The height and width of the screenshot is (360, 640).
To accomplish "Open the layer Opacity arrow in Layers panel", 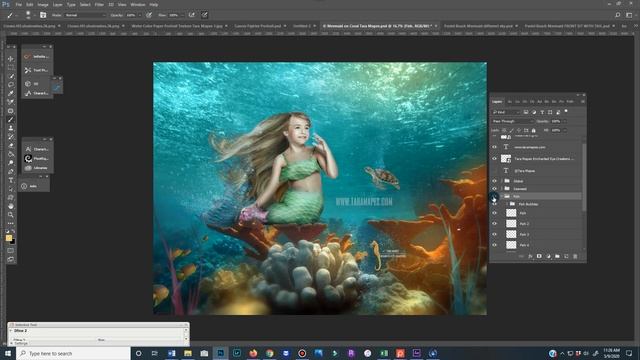I will coord(565,121).
